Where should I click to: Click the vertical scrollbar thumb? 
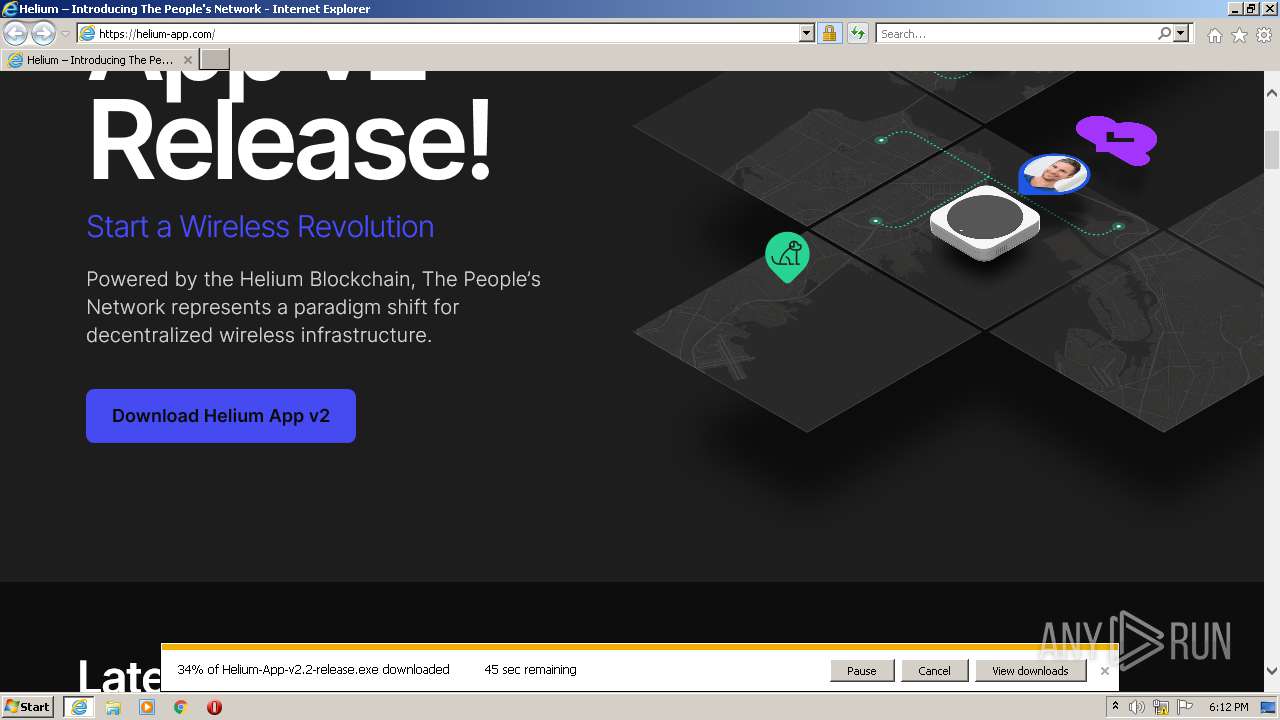point(1272,150)
